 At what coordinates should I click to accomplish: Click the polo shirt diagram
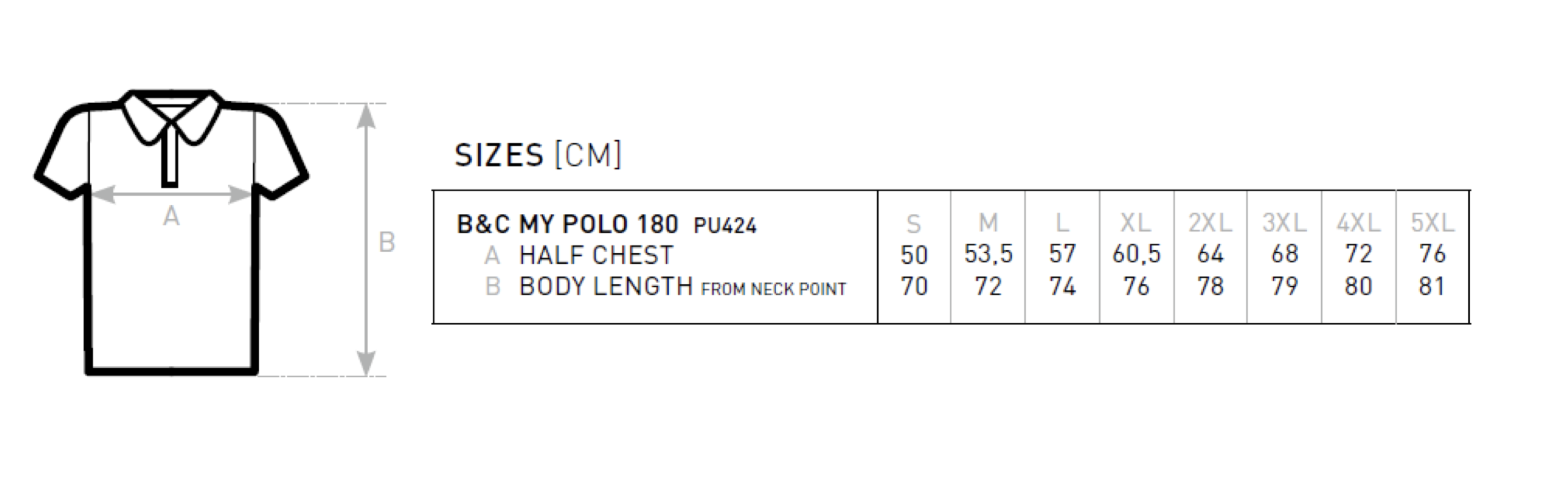pos(171,233)
